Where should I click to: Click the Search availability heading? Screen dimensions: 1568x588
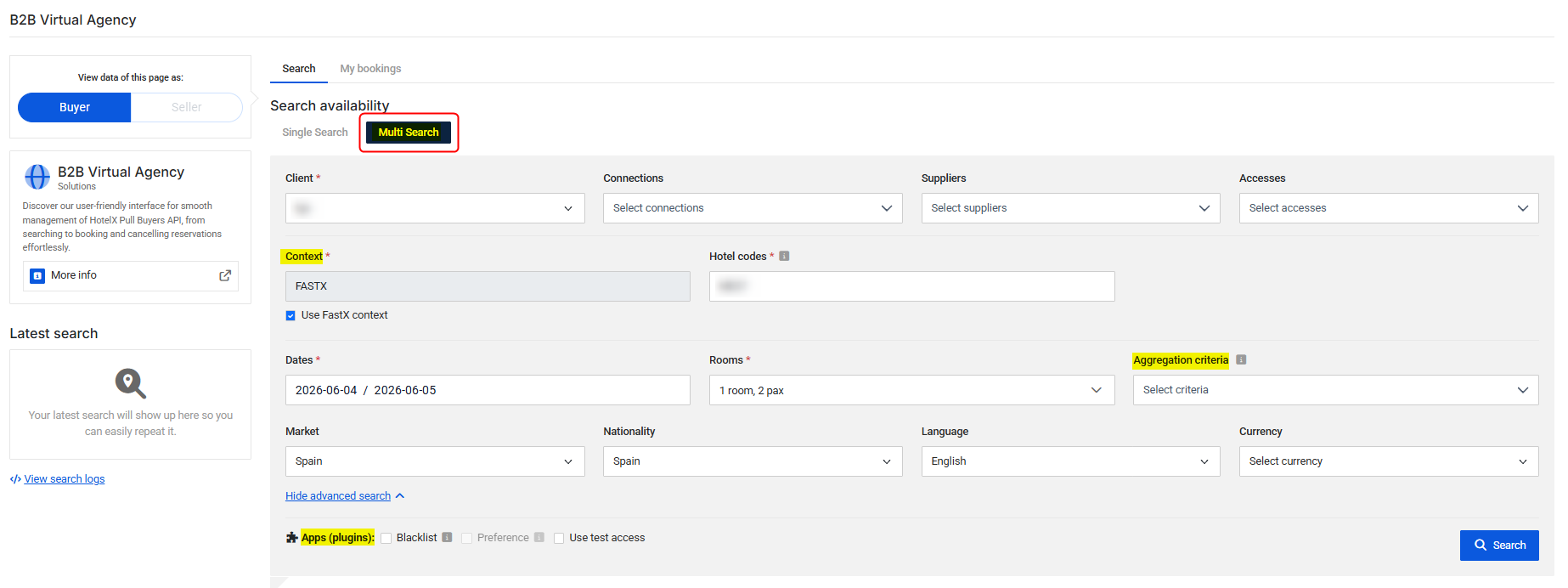330,105
